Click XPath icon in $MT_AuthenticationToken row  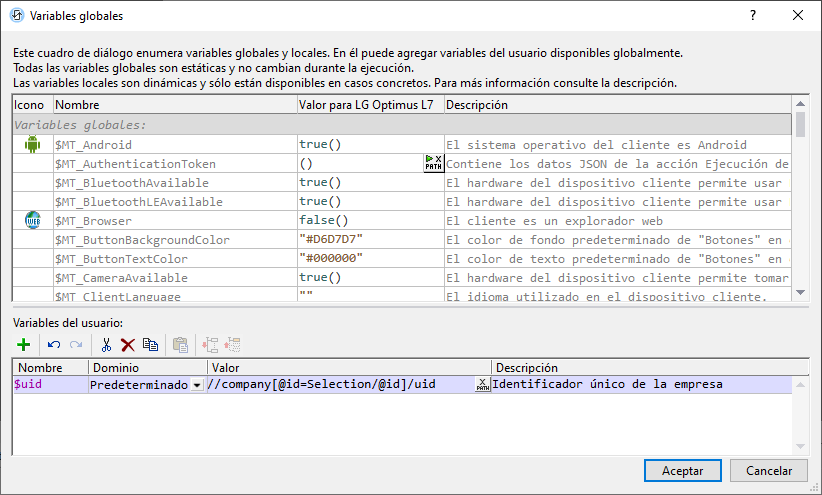434,163
